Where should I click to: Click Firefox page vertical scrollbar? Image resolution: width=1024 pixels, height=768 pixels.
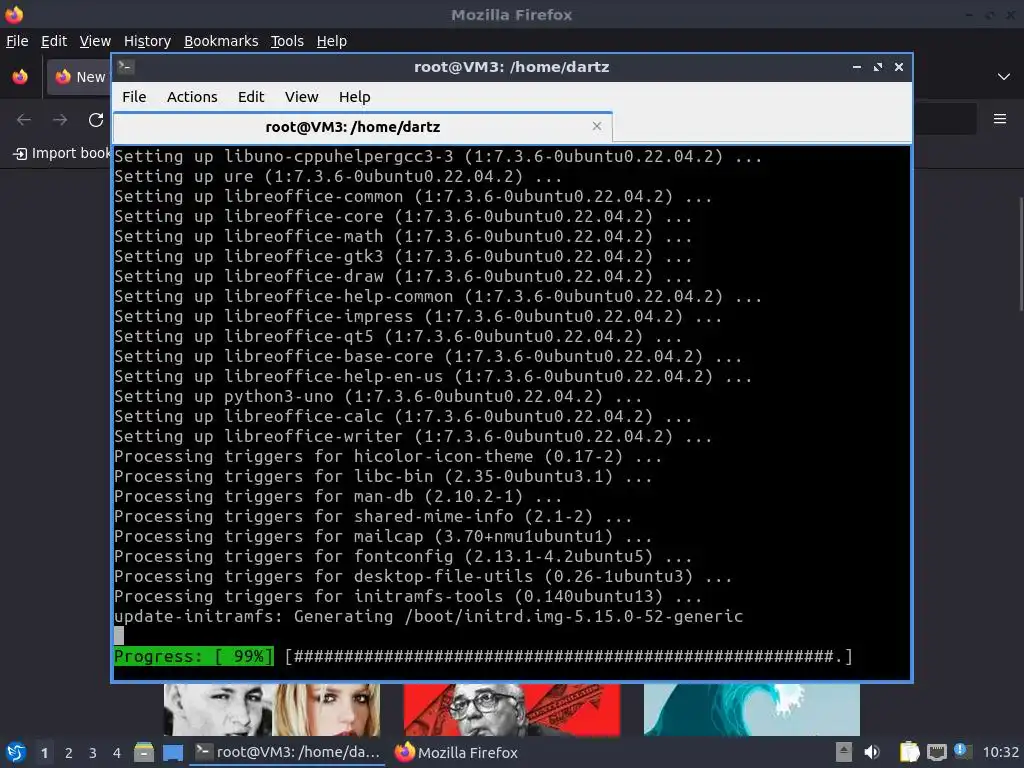coord(1020,253)
